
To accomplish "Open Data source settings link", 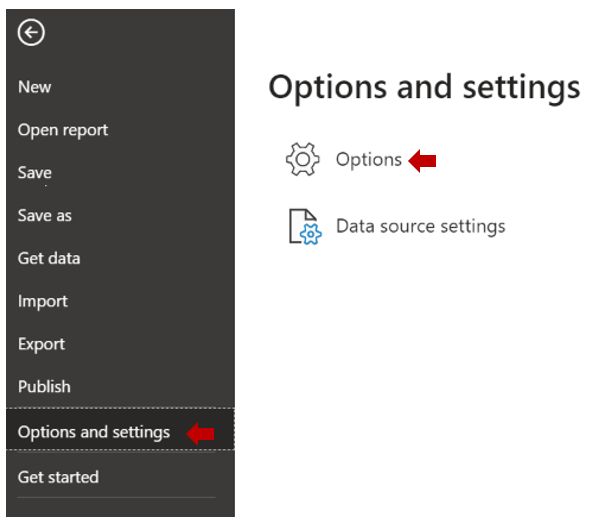I will coord(421,226).
